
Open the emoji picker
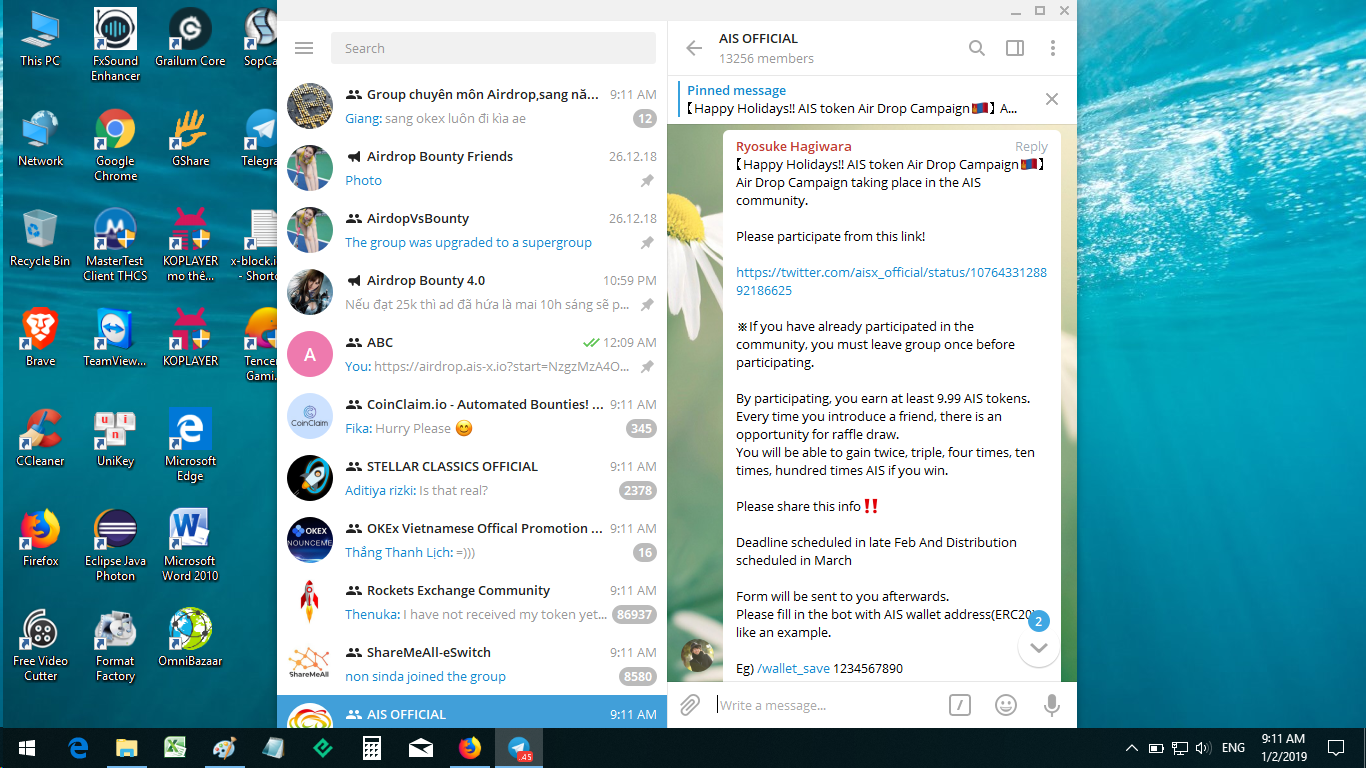[x=1006, y=705]
